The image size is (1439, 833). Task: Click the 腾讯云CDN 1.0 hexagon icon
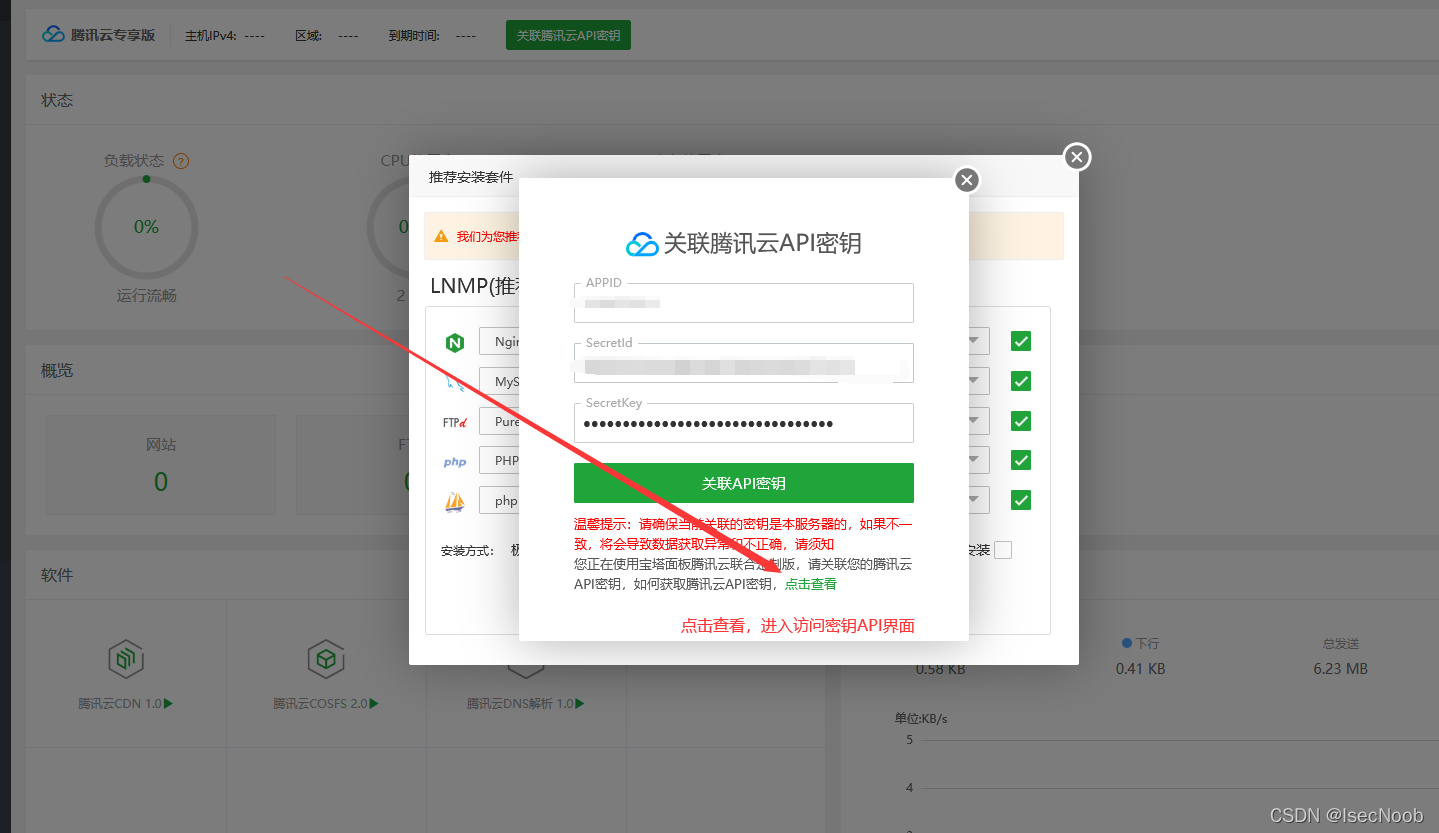tap(126, 659)
